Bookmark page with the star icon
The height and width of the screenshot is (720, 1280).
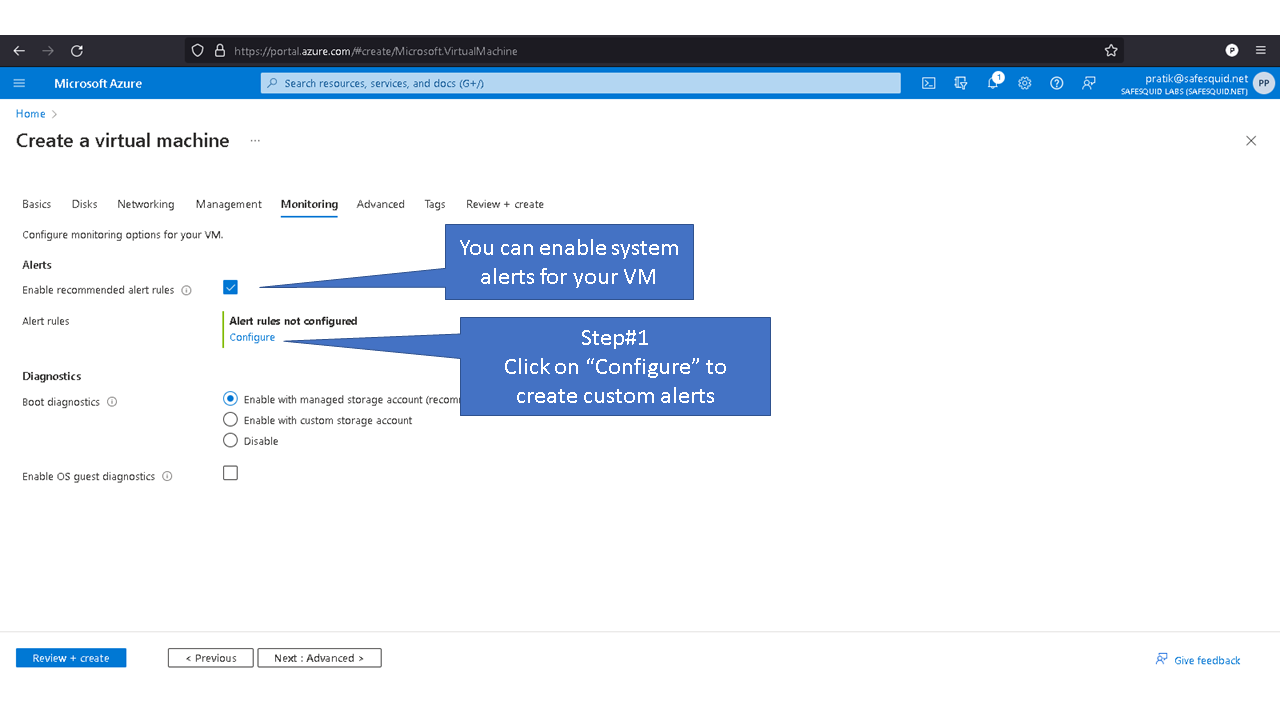(1111, 51)
